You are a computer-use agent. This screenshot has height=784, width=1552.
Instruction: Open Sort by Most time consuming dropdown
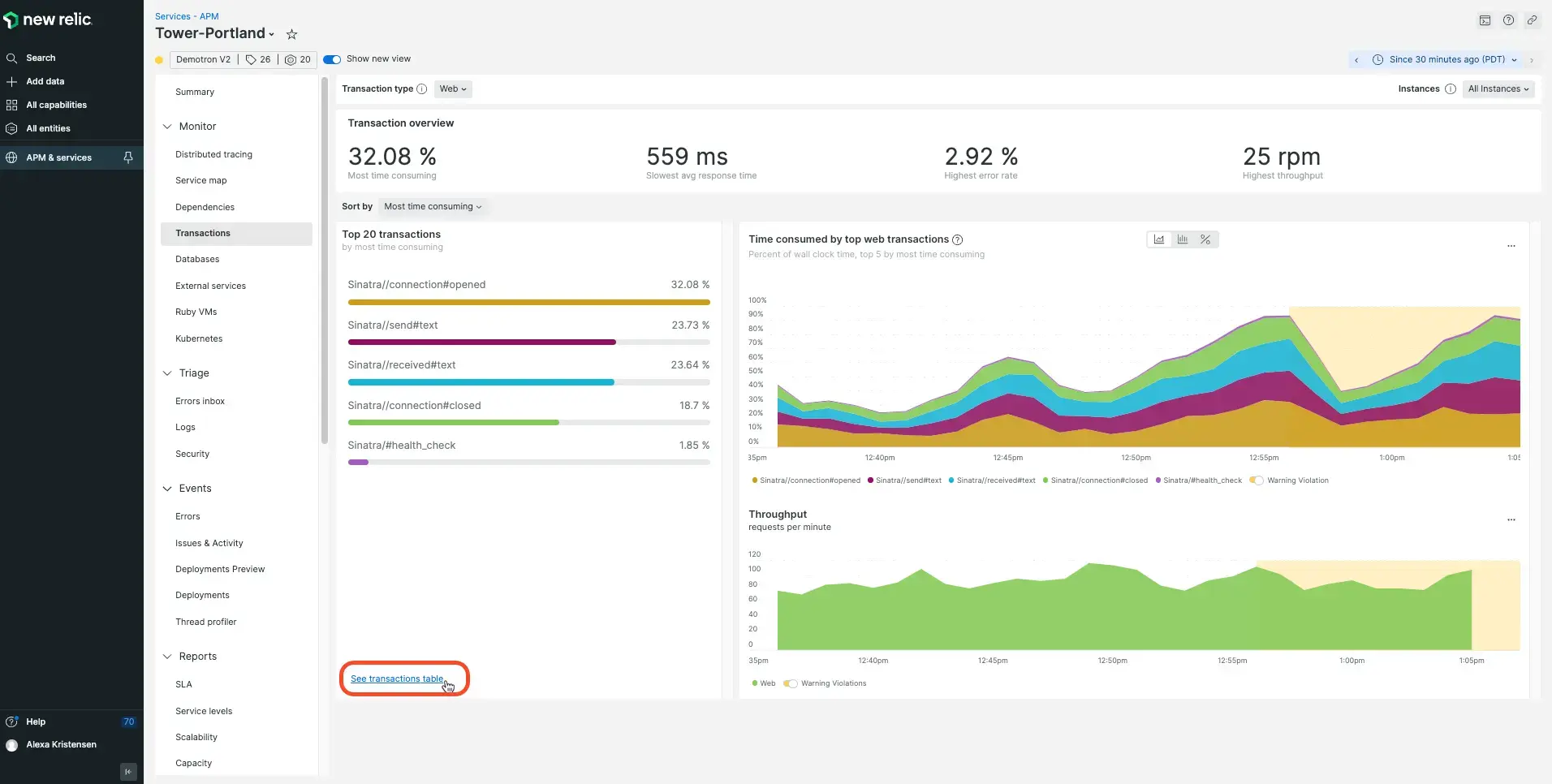[x=432, y=207]
